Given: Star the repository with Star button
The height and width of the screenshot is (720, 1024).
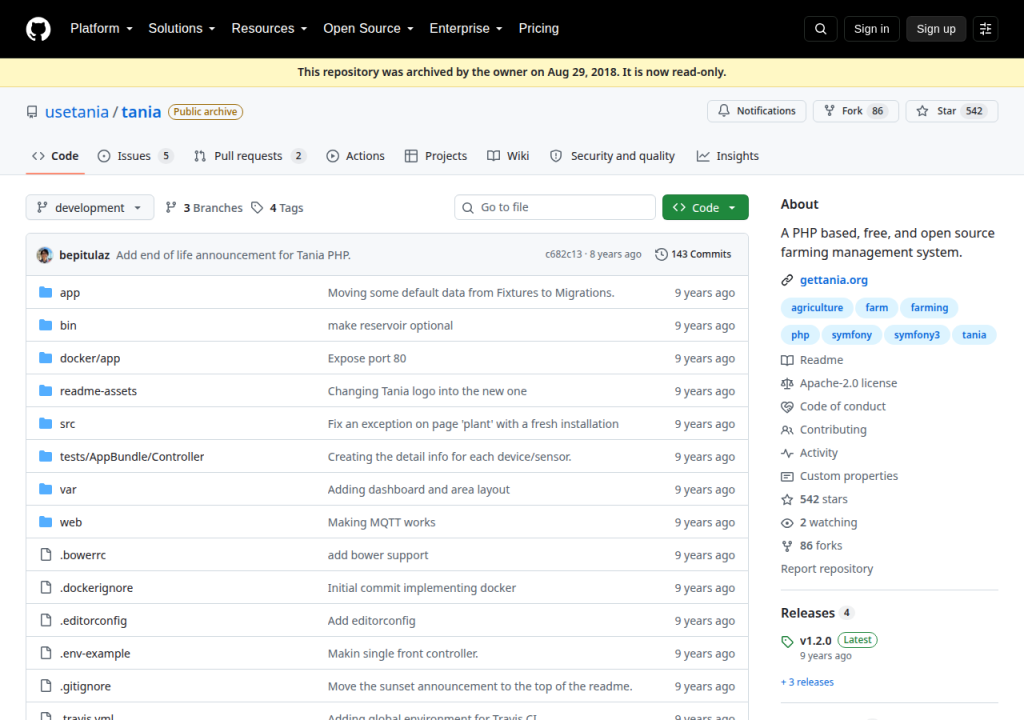Looking at the screenshot, I should point(952,110).
